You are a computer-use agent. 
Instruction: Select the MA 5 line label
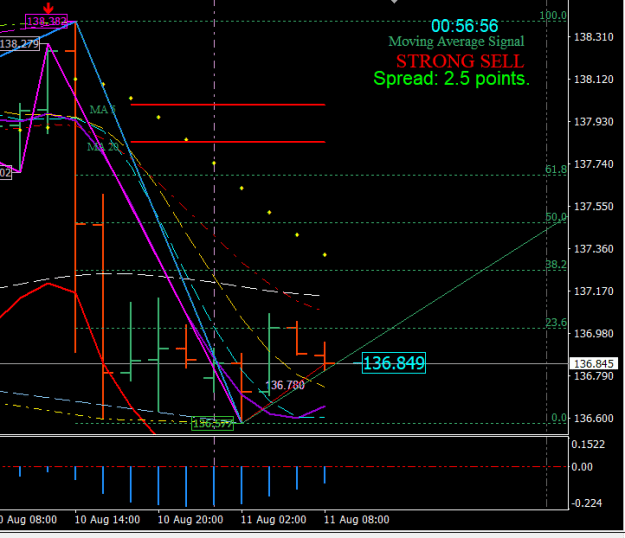(102, 109)
